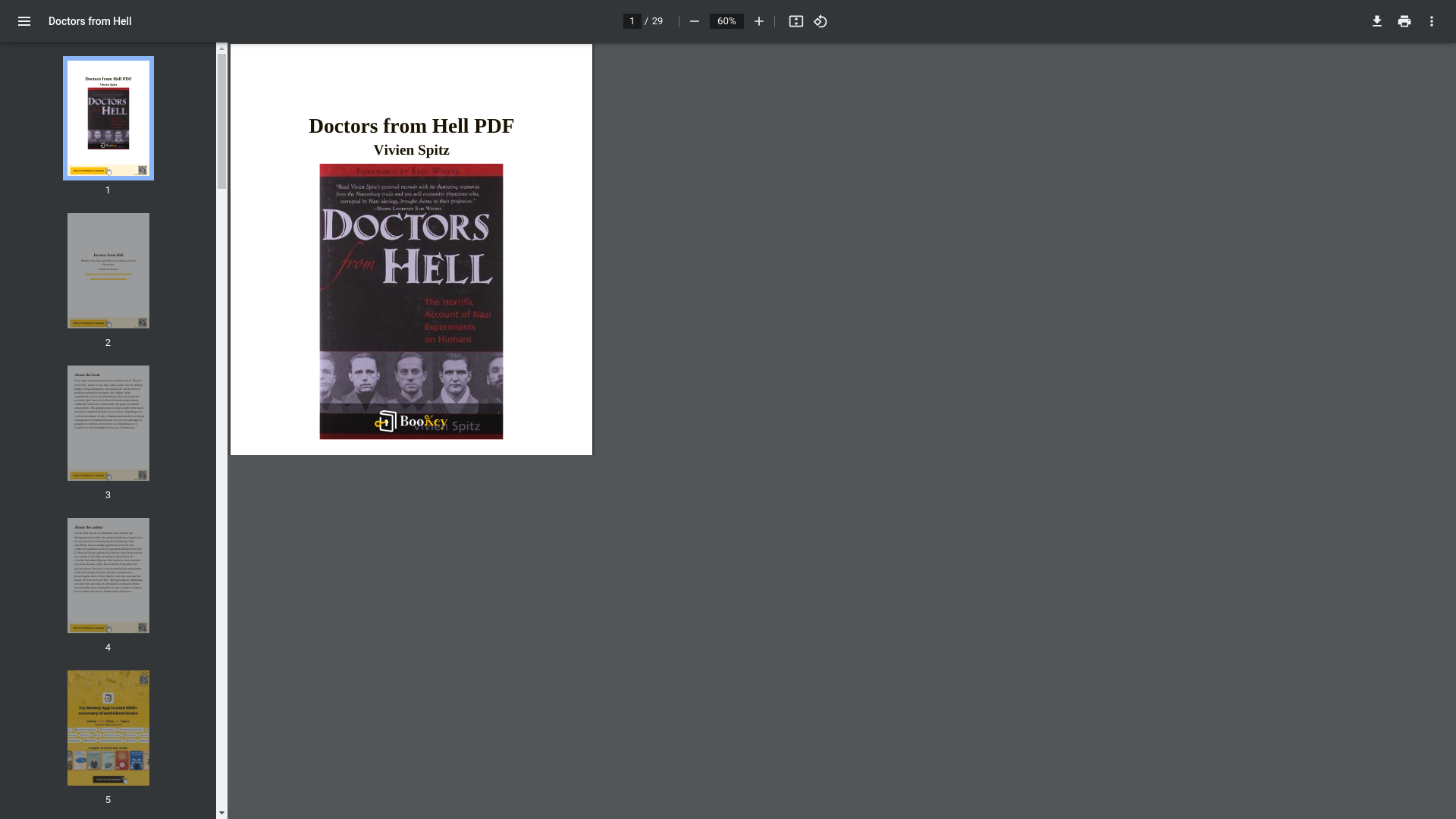Click the zoom out minus icon
The image size is (1456, 819).
(x=694, y=21)
